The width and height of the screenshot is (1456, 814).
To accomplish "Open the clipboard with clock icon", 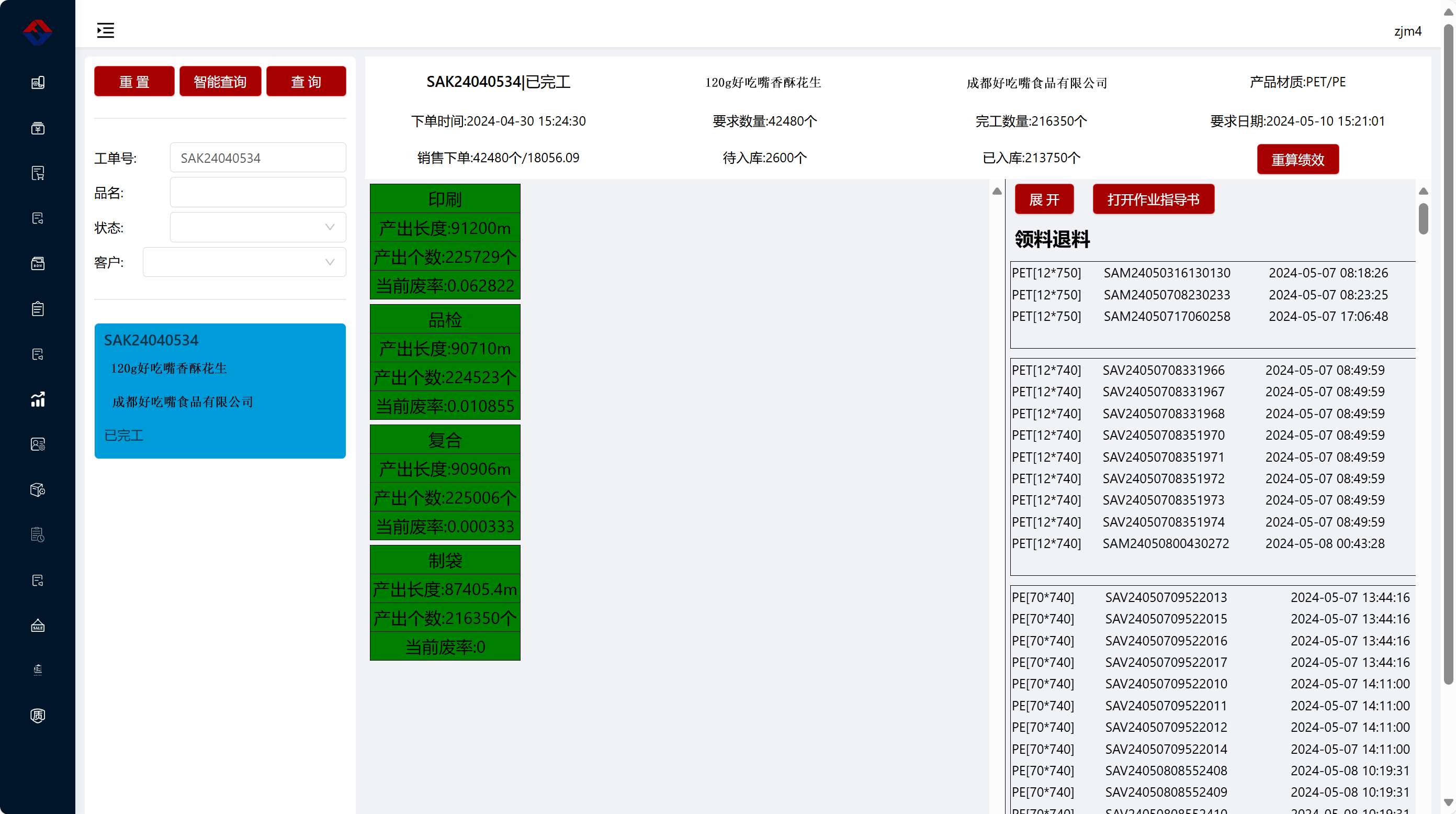I will point(38,535).
